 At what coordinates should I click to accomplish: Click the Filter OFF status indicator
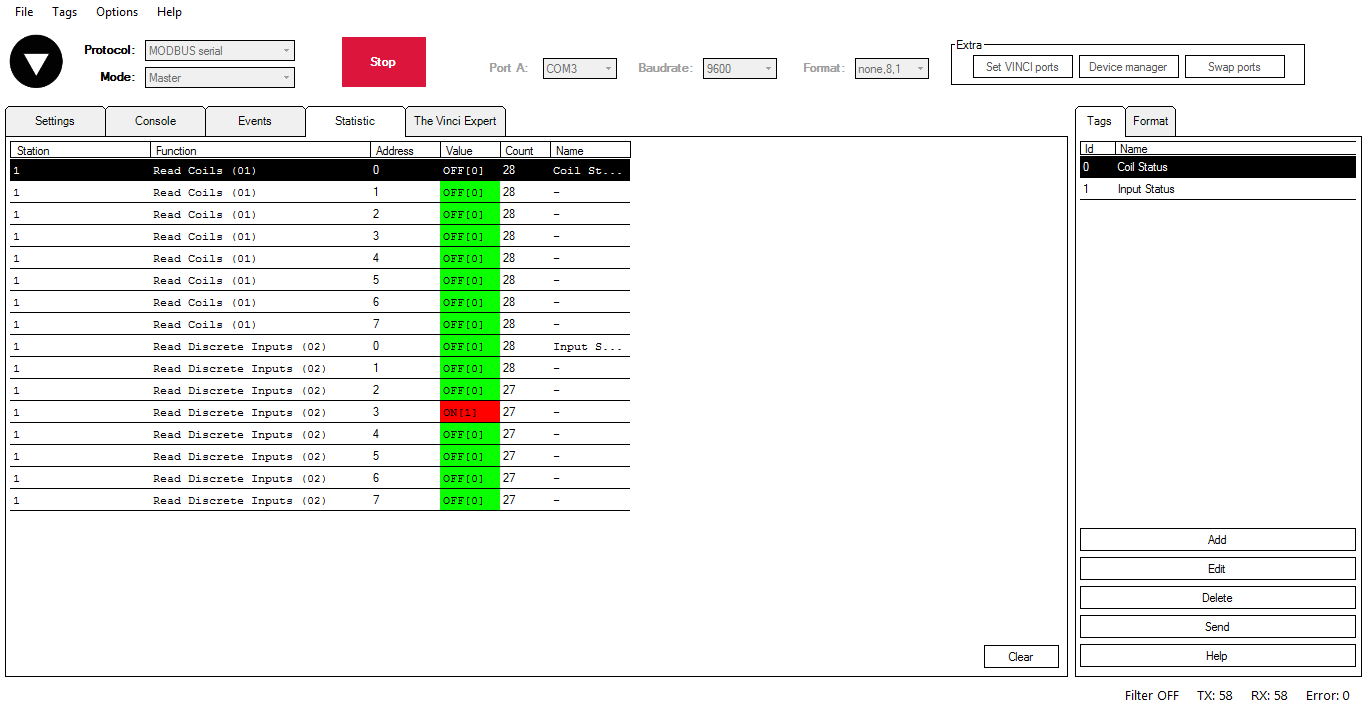click(x=1152, y=696)
